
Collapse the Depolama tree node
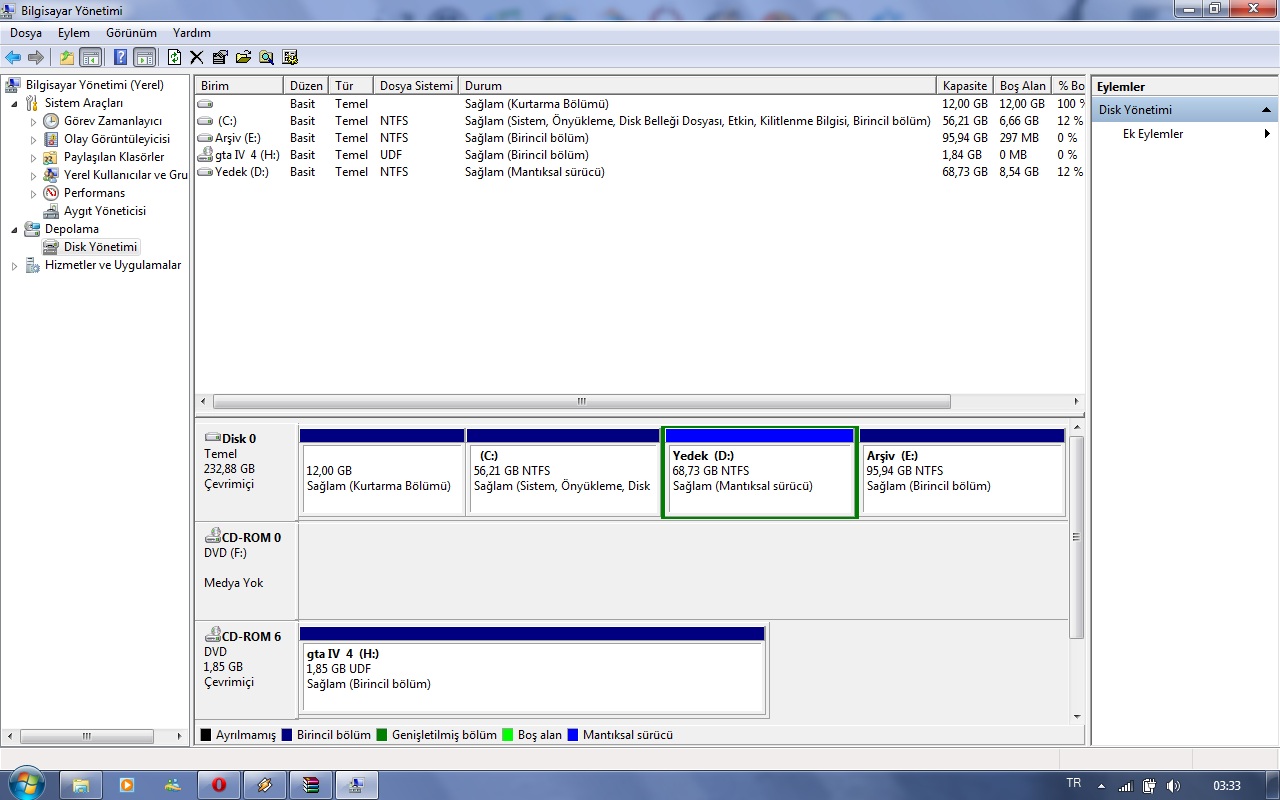[14, 229]
